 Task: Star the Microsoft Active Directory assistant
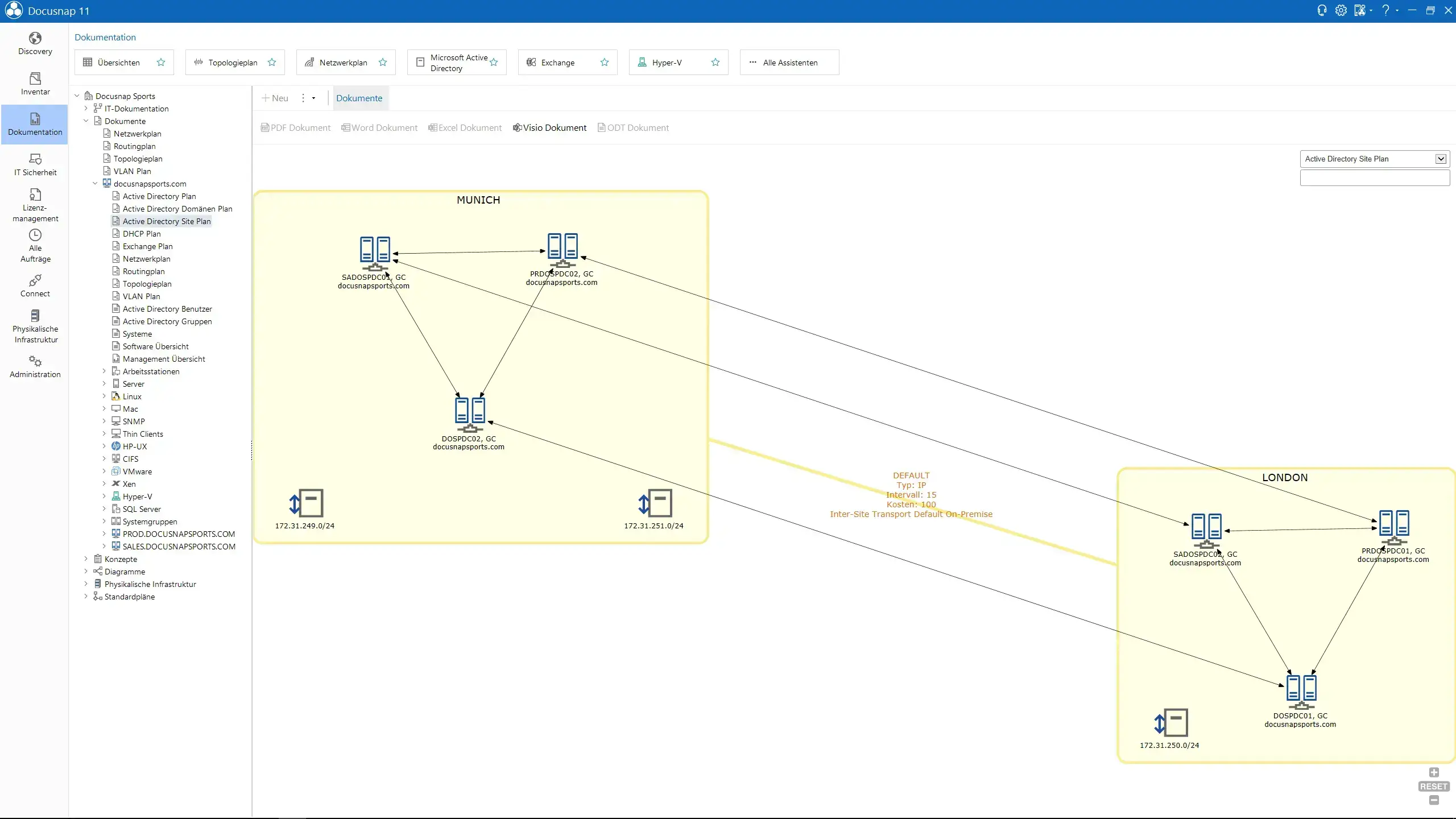coord(494,63)
